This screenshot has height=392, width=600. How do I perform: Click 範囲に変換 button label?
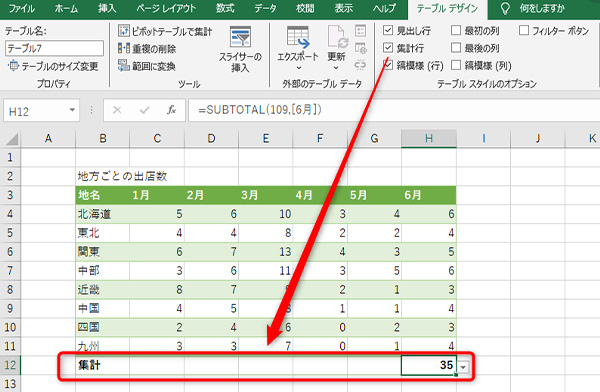[154, 66]
